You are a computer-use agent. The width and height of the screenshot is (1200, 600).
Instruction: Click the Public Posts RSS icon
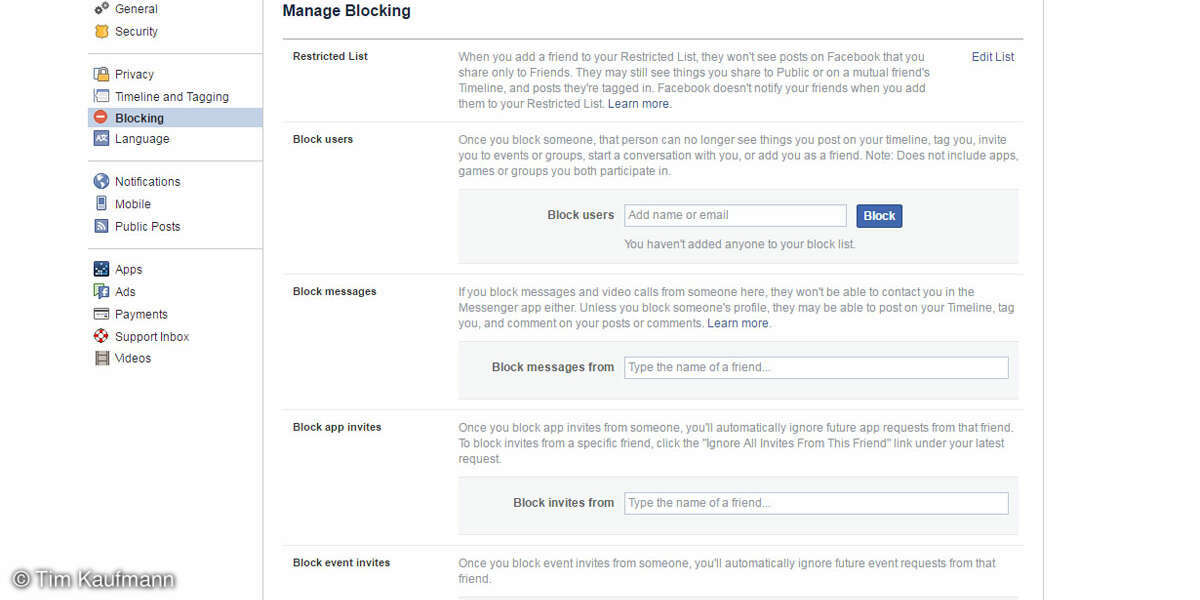[x=101, y=226]
